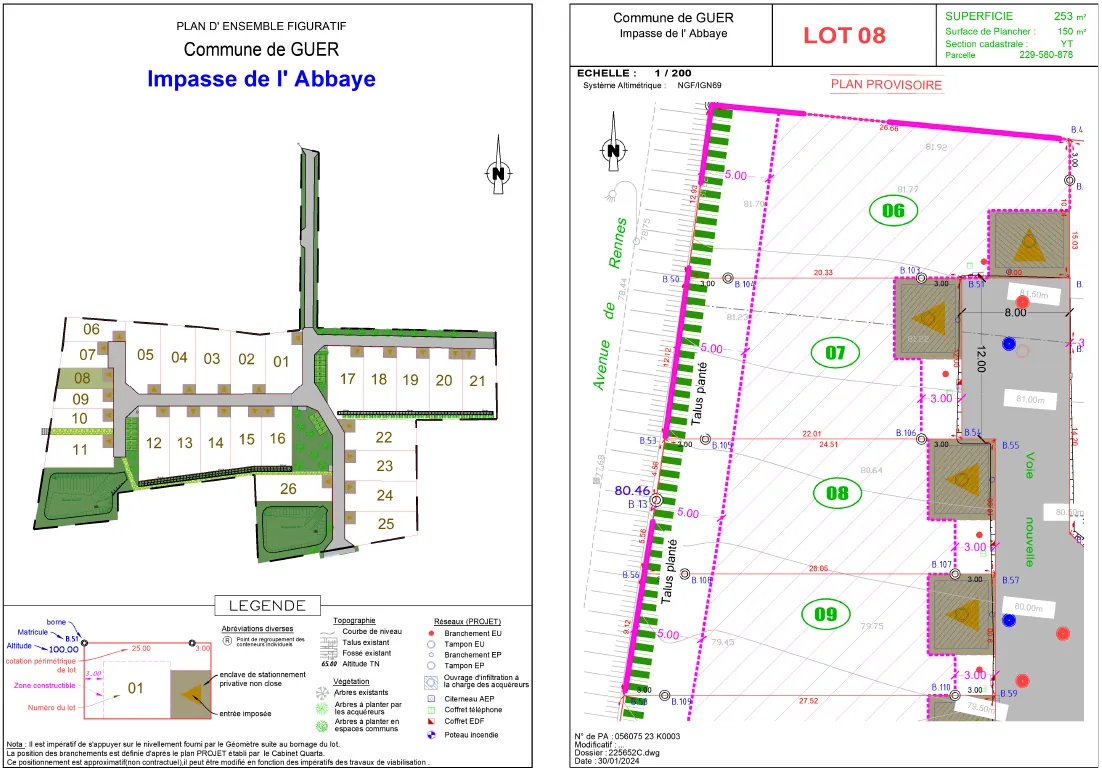Select the Citerneau AEP legend symbol
The image size is (1102, 768).
(x=430, y=698)
